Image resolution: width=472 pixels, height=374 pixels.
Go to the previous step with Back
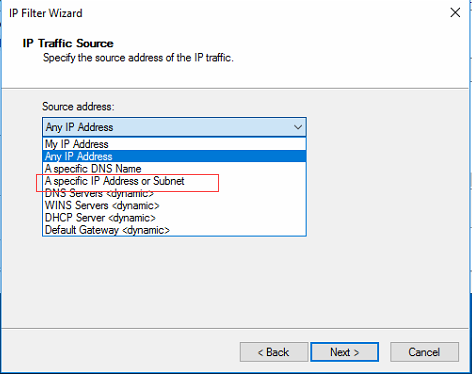pyautogui.click(x=274, y=352)
